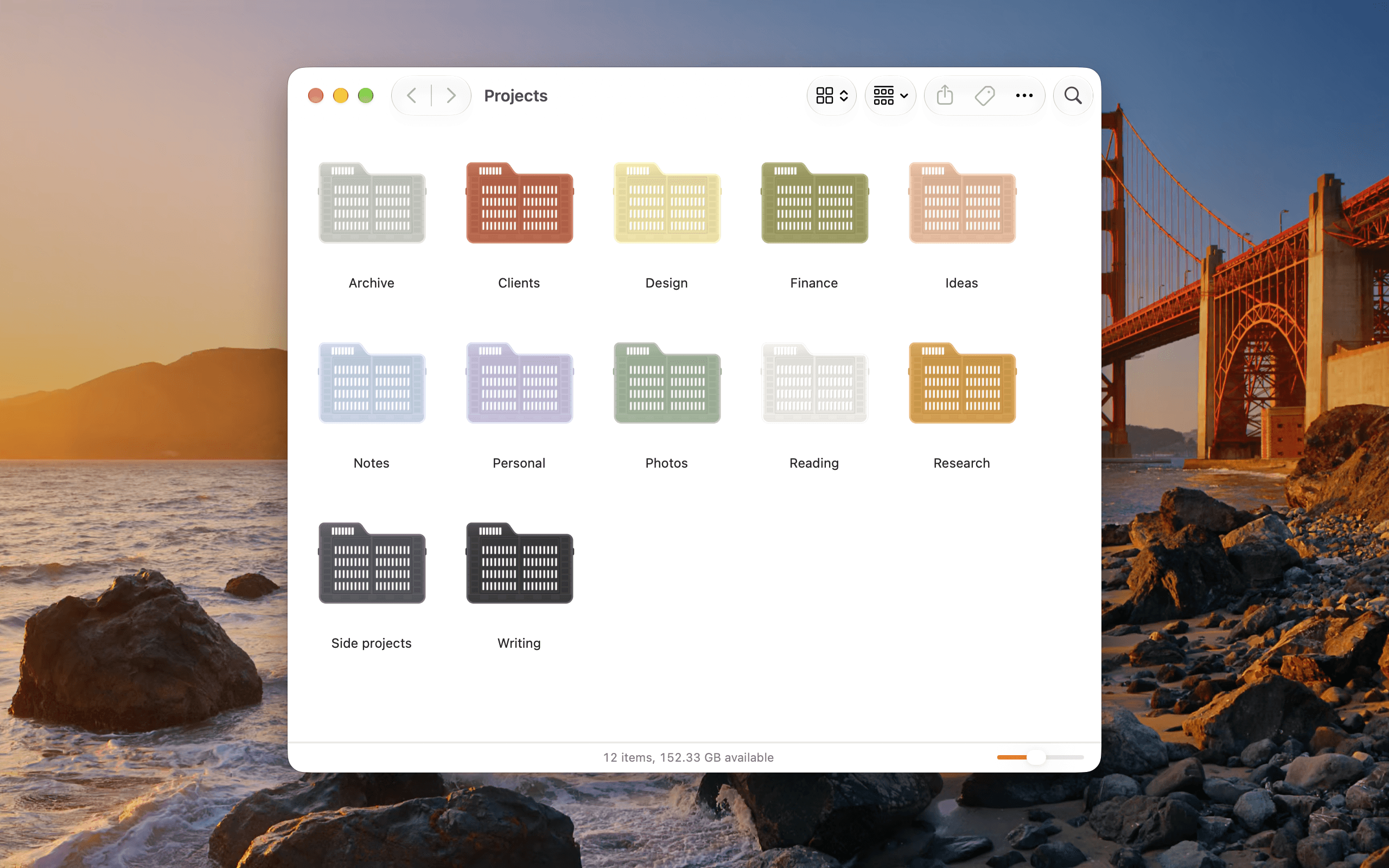This screenshot has width=1389, height=868.
Task: Select the blue Notes folder icon
Action: point(372,383)
